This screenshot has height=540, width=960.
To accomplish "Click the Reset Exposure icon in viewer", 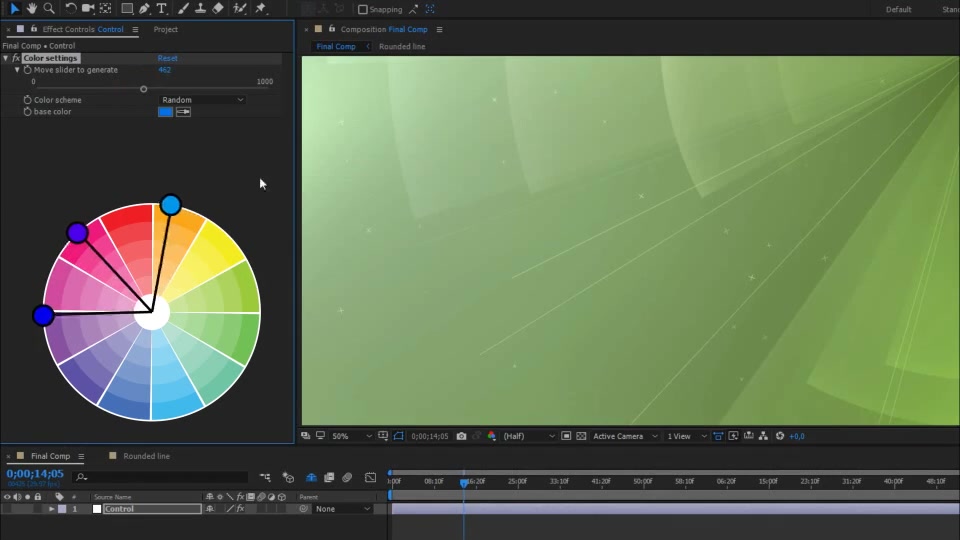I will (x=779, y=436).
